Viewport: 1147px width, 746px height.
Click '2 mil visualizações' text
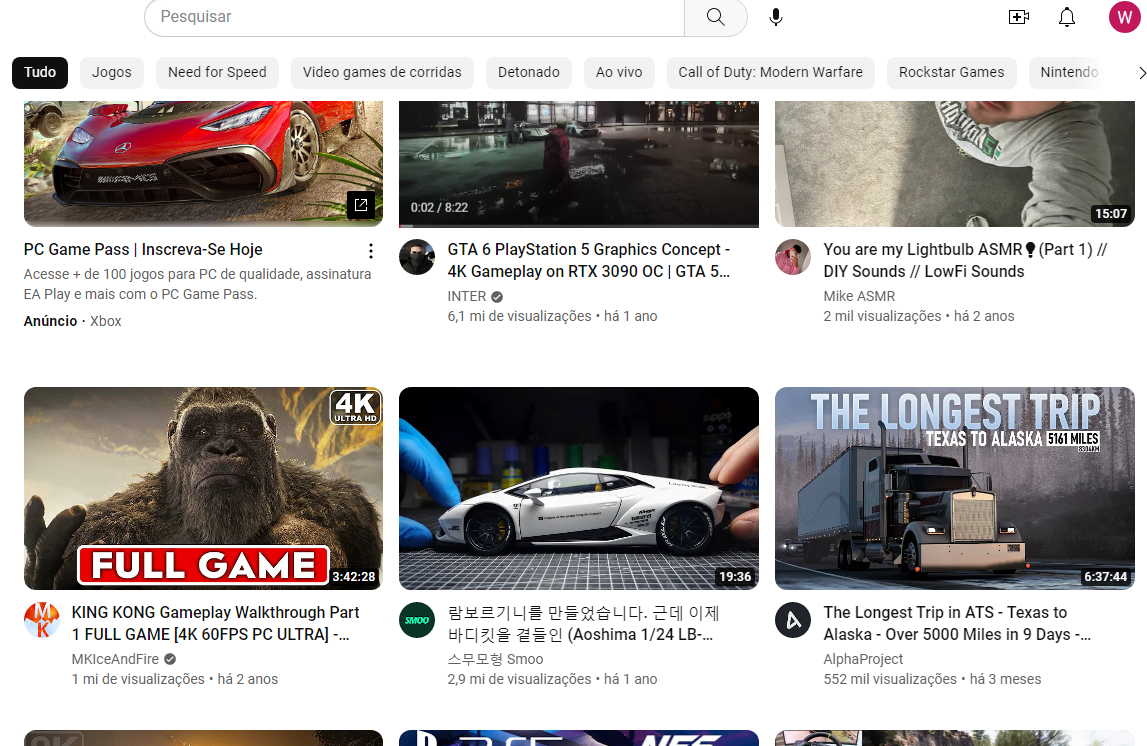point(882,316)
